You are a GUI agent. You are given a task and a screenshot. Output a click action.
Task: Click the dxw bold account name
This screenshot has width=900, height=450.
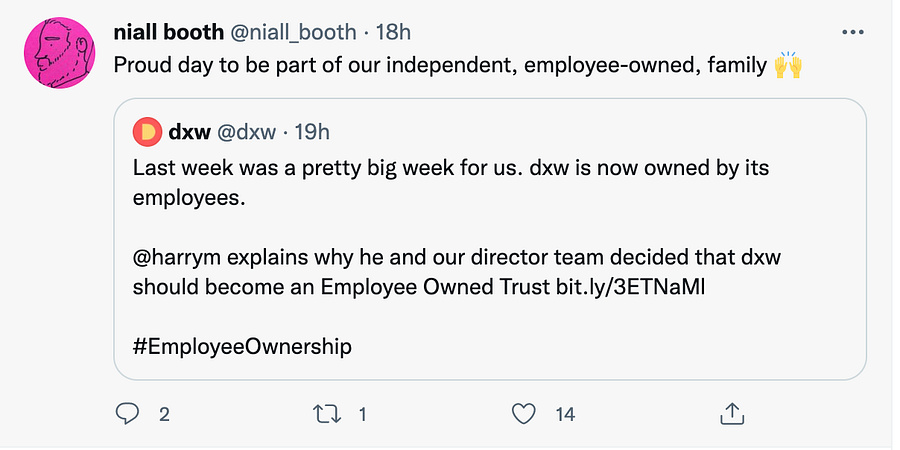pyautogui.click(x=189, y=133)
